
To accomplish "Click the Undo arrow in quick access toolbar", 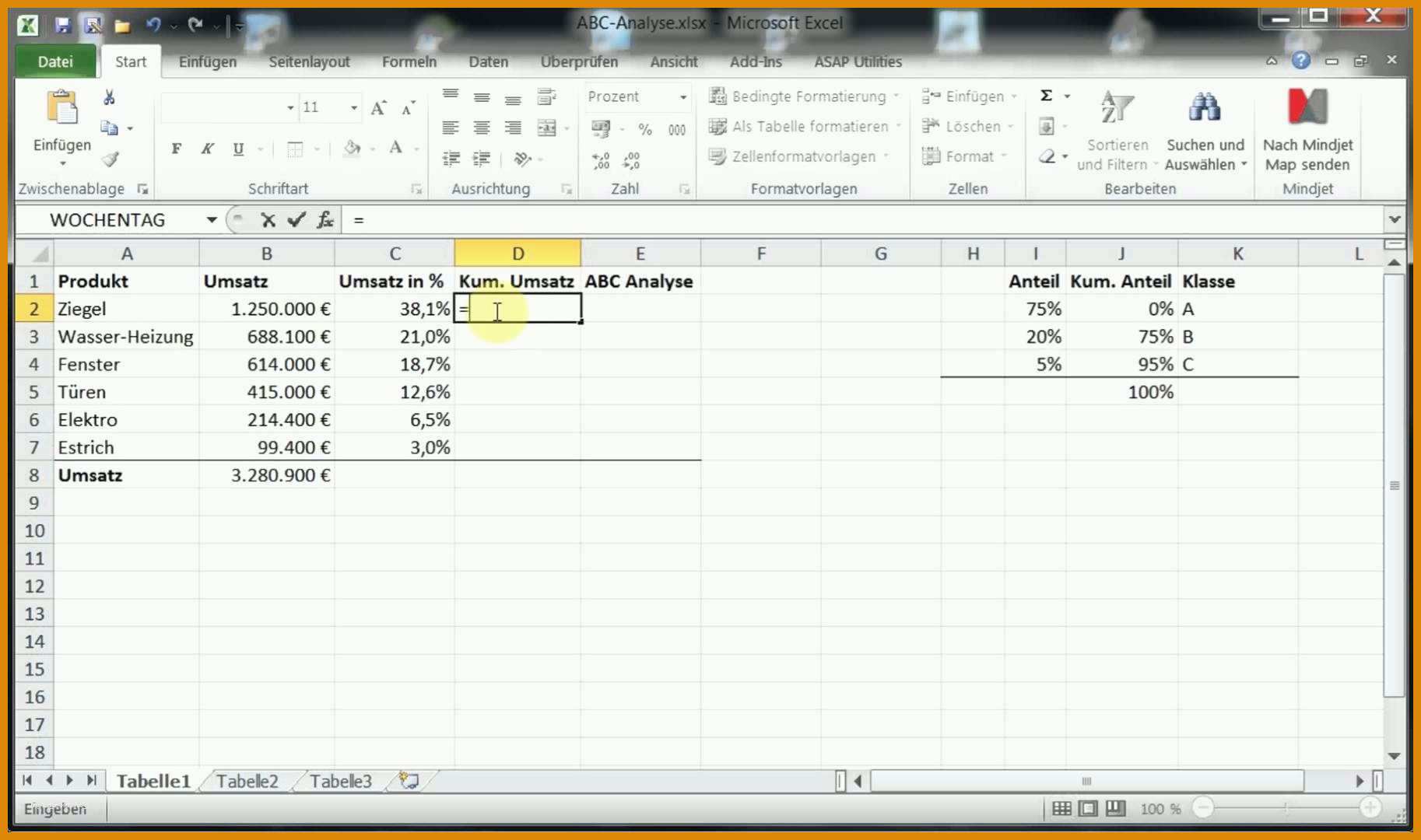I will [153, 25].
